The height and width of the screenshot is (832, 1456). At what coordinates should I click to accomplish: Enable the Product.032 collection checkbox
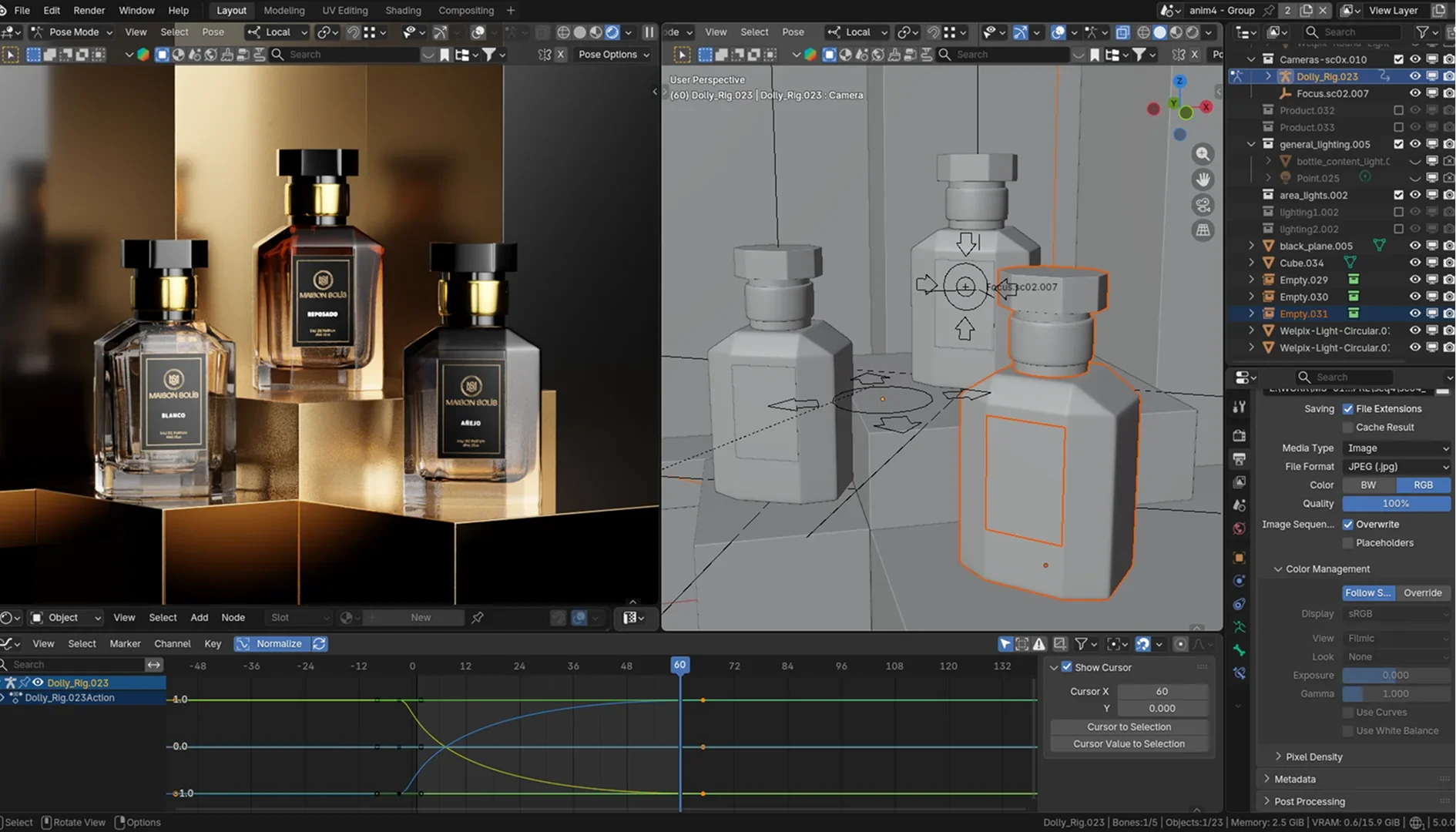point(1398,110)
